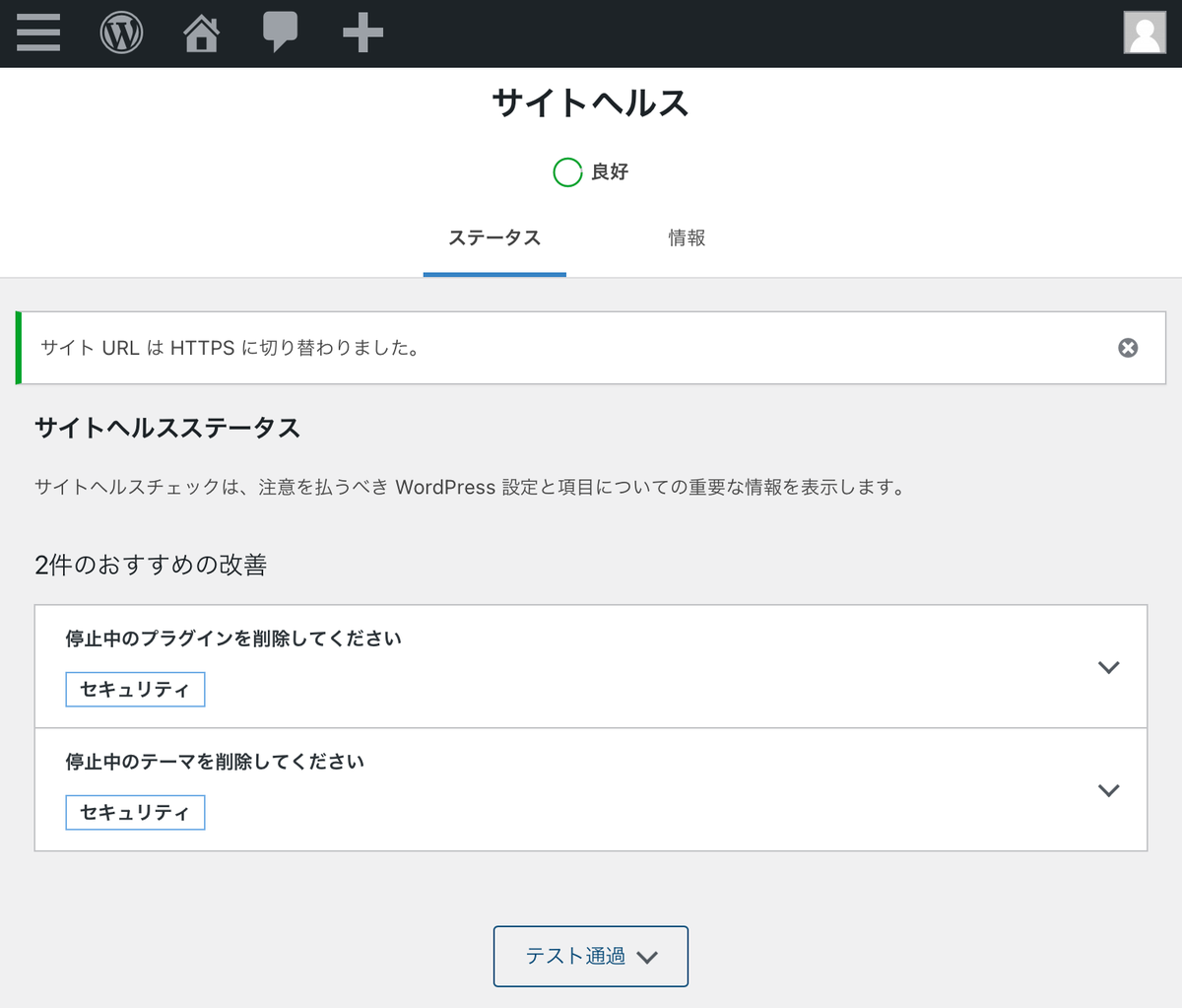Open comments via the speech bubble icon
The image size is (1182, 1008).
tap(281, 33)
